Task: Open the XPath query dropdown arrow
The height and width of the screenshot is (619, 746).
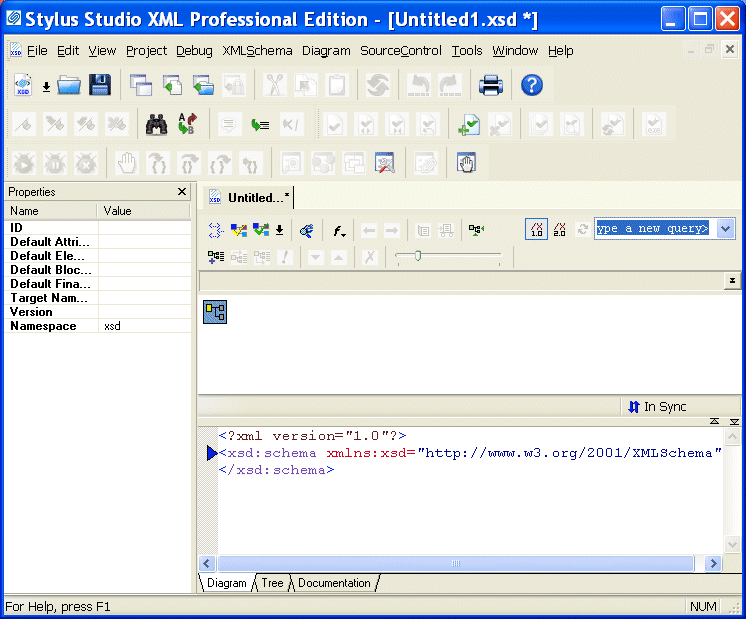Action: pyautogui.click(x=726, y=229)
